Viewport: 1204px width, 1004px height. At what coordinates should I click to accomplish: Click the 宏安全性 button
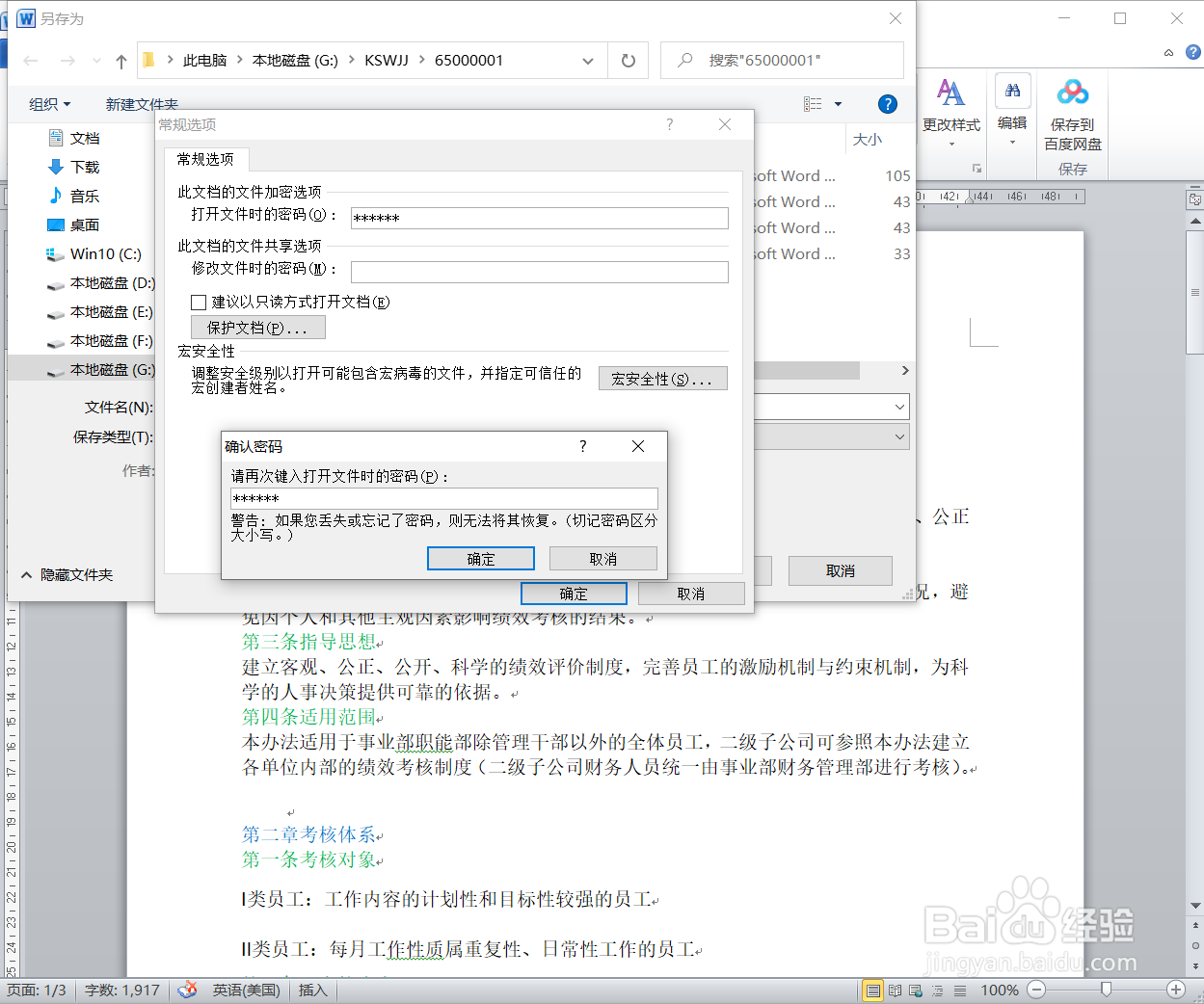point(662,378)
